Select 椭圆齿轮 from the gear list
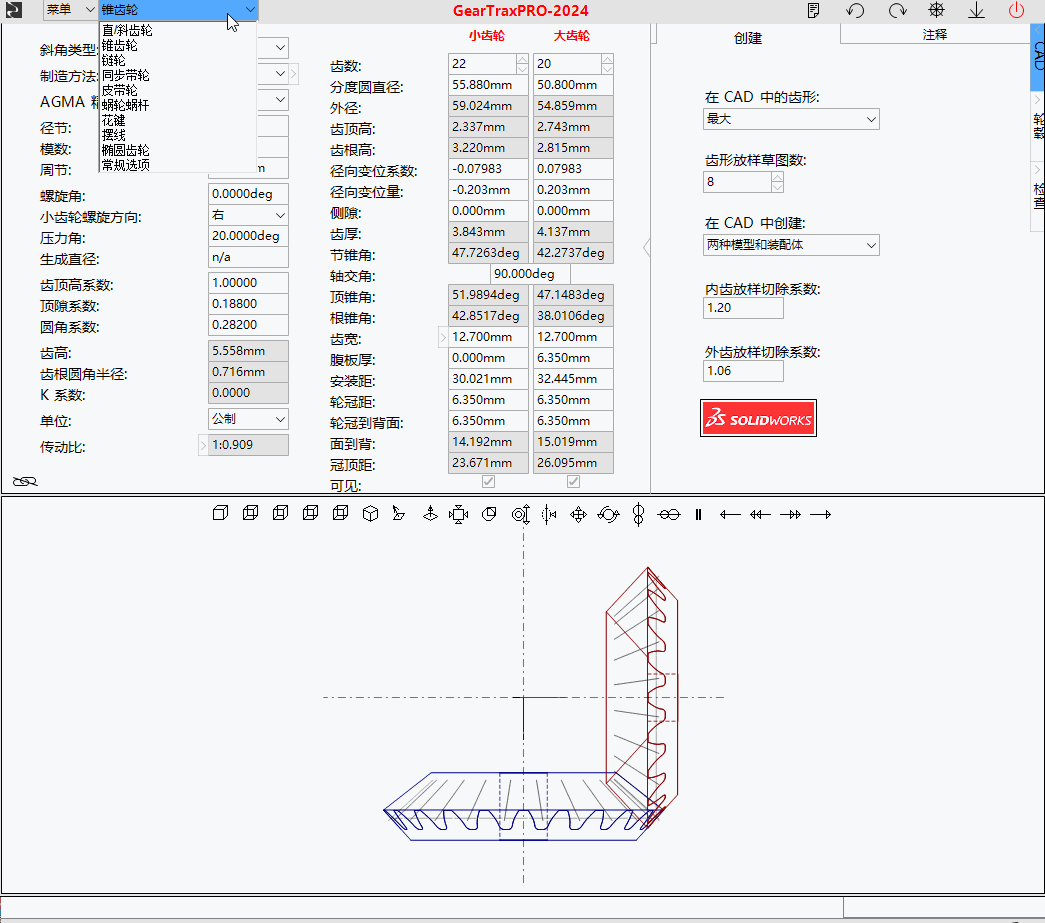This screenshot has height=923, width=1045. [x=125, y=151]
